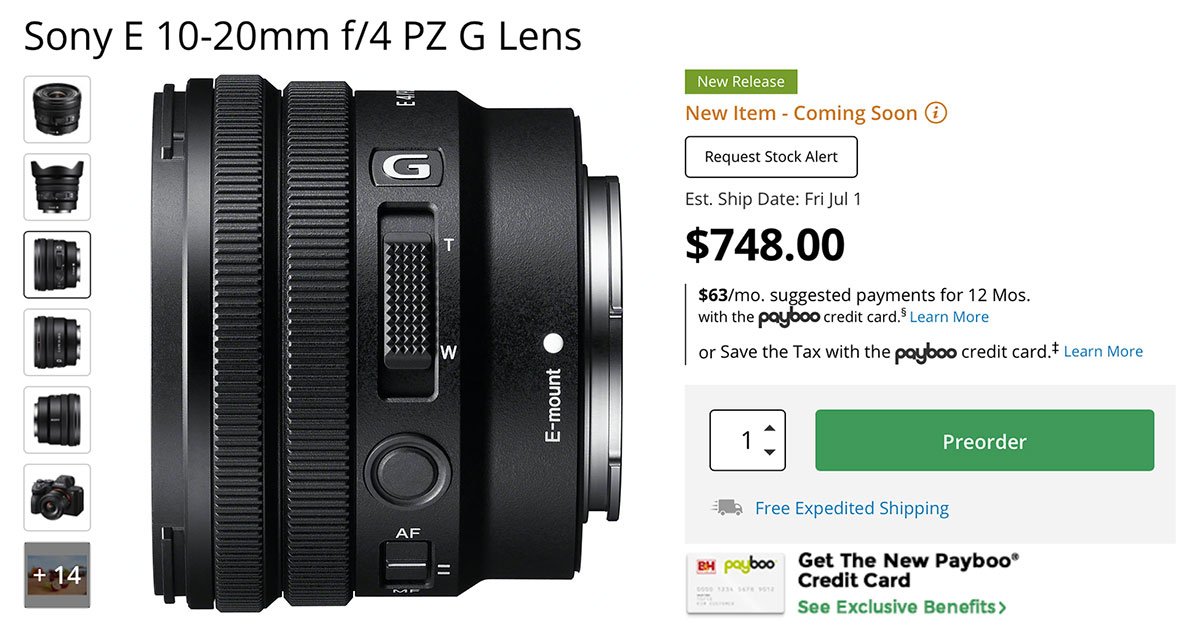Select the lens-on-camera thumbnail
1200x630 pixels.
[57, 497]
